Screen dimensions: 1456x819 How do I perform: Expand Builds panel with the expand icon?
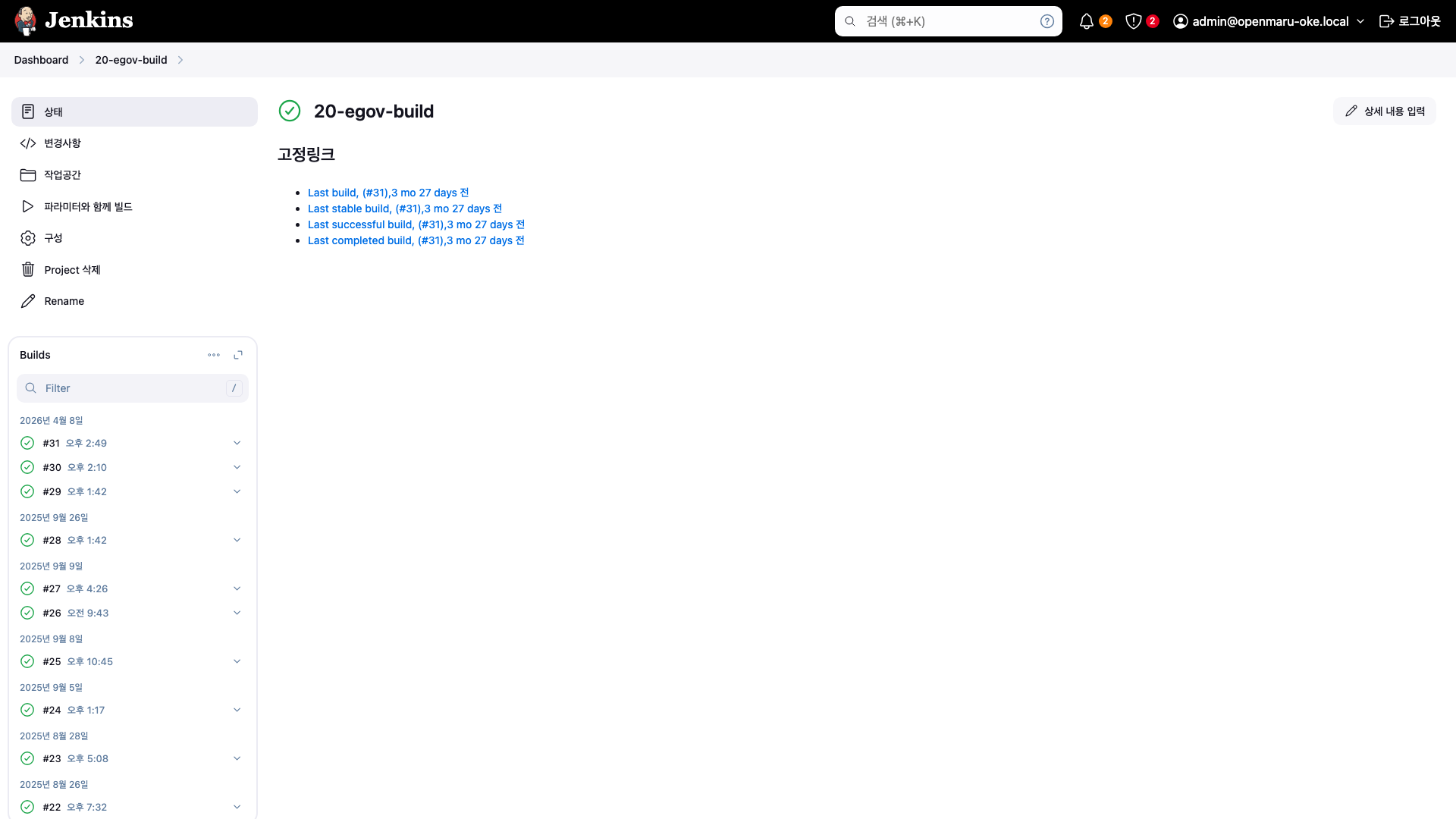coord(238,355)
